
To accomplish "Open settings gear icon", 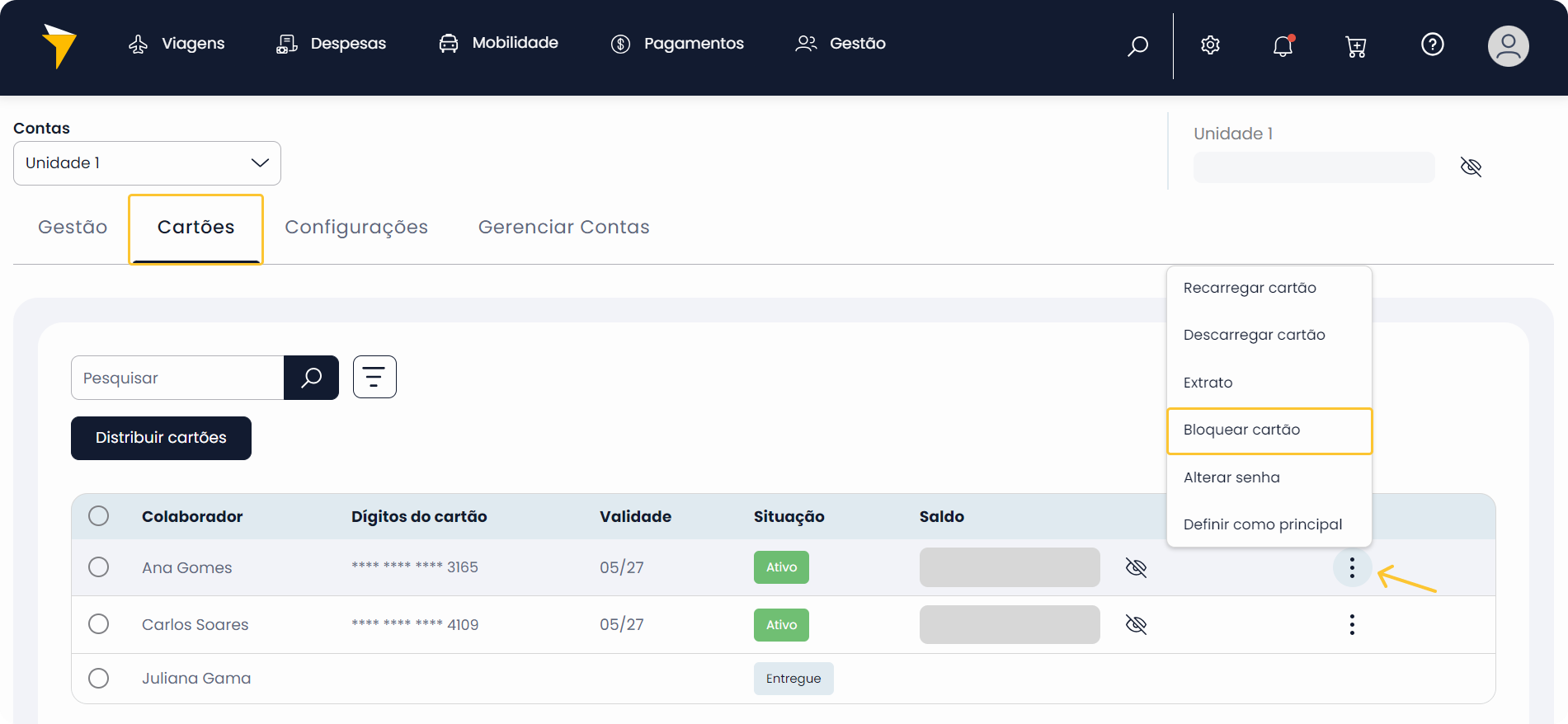I will click(x=1210, y=45).
